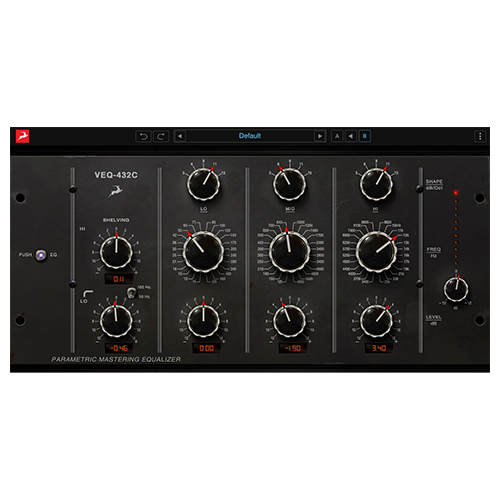Select comparison slot B
The width and height of the screenshot is (500, 500).
365,136
